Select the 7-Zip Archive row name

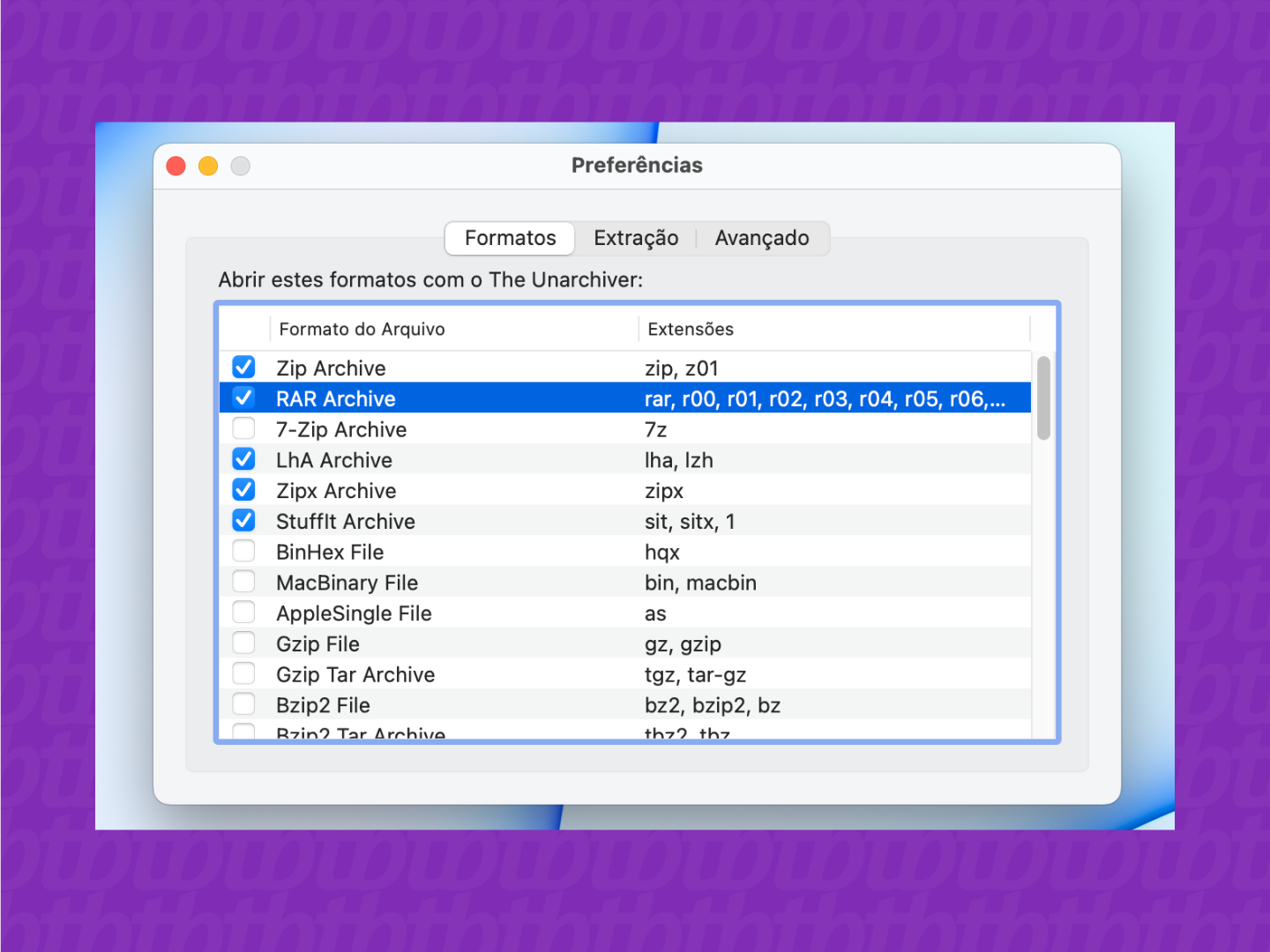point(341,429)
